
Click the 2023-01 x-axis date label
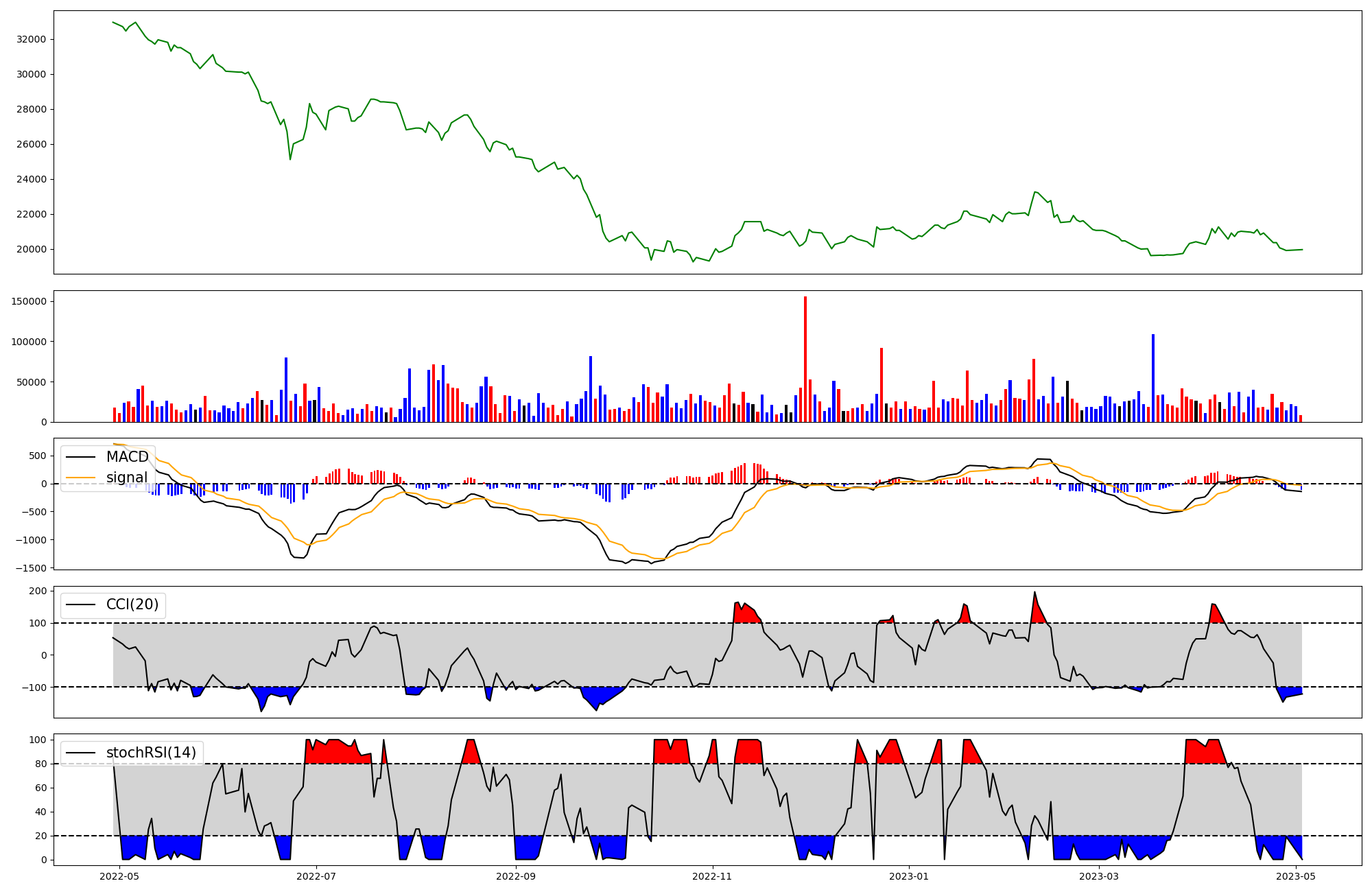[909, 876]
